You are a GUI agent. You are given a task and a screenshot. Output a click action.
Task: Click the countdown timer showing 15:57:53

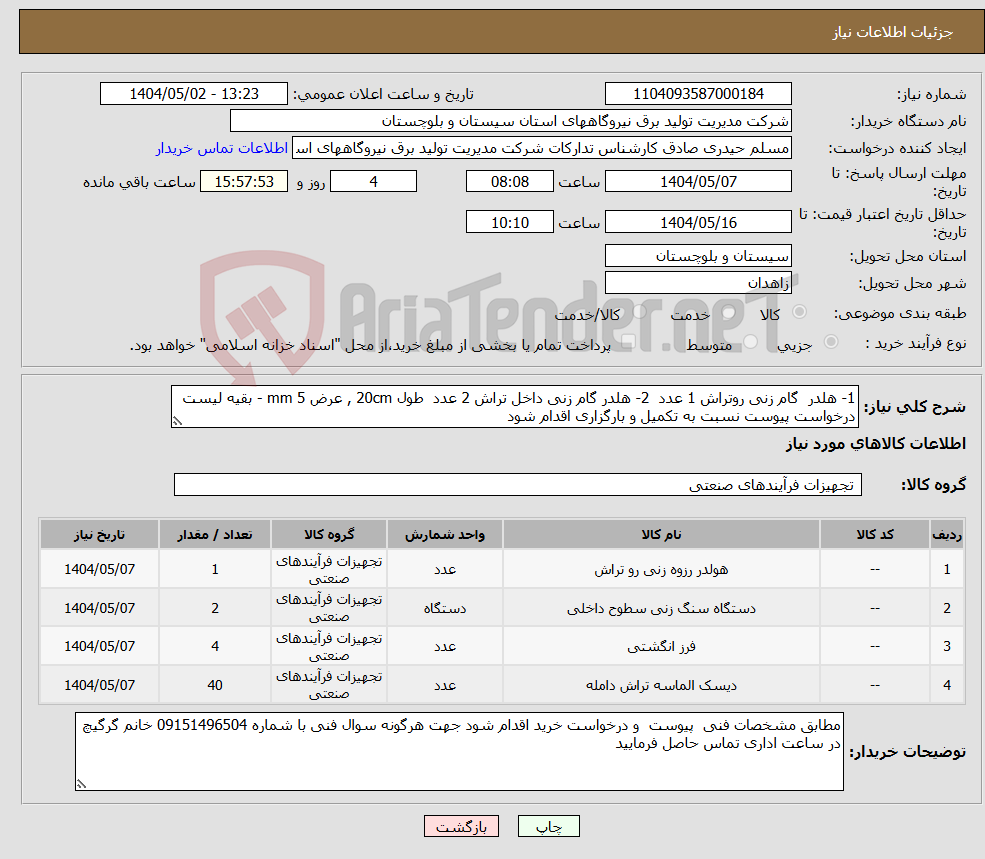[245, 181]
